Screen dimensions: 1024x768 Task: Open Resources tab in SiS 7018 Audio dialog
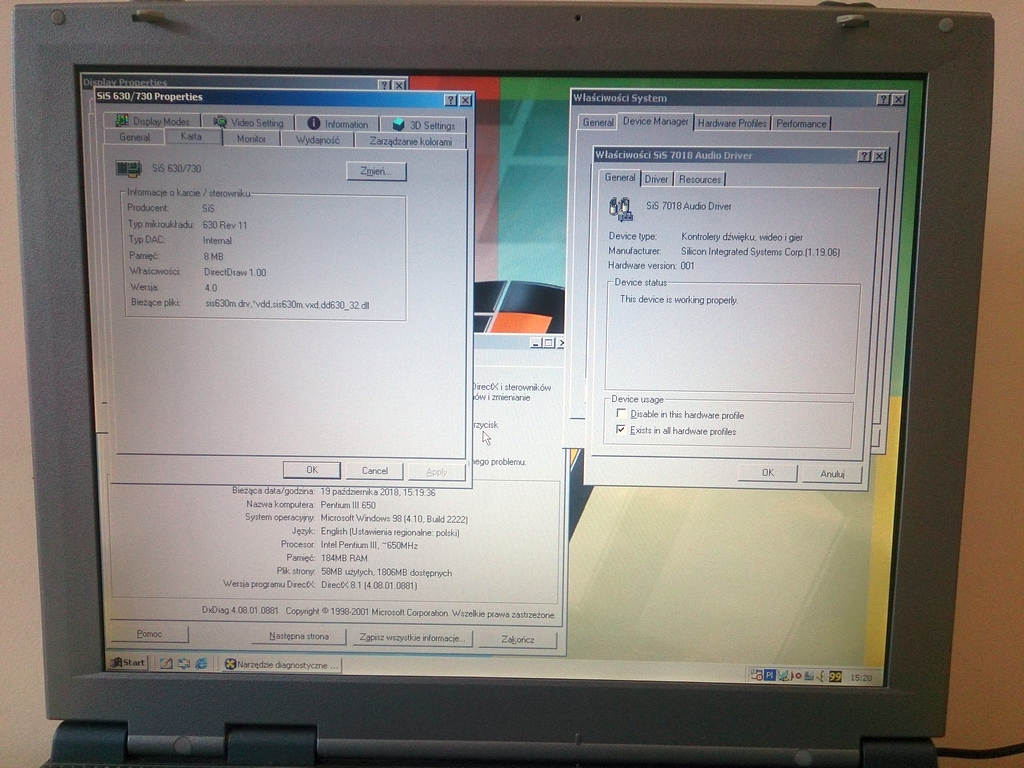[699, 180]
